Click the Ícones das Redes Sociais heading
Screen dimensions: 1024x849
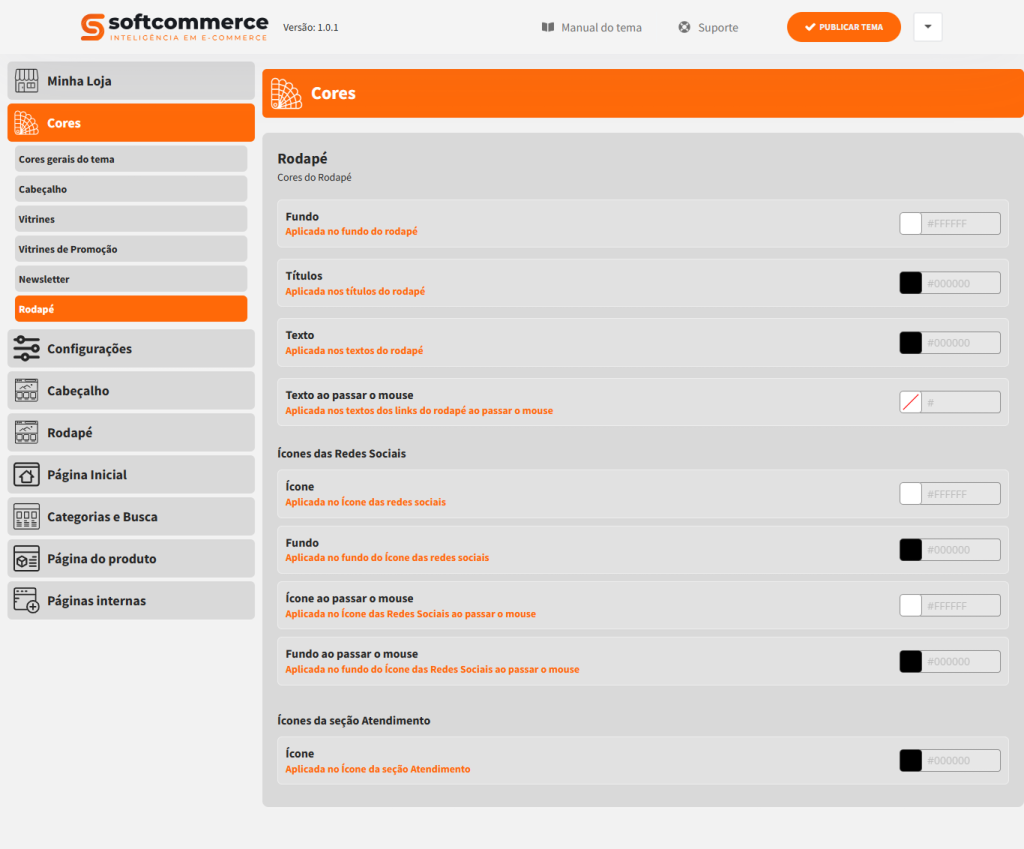[342, 453]
